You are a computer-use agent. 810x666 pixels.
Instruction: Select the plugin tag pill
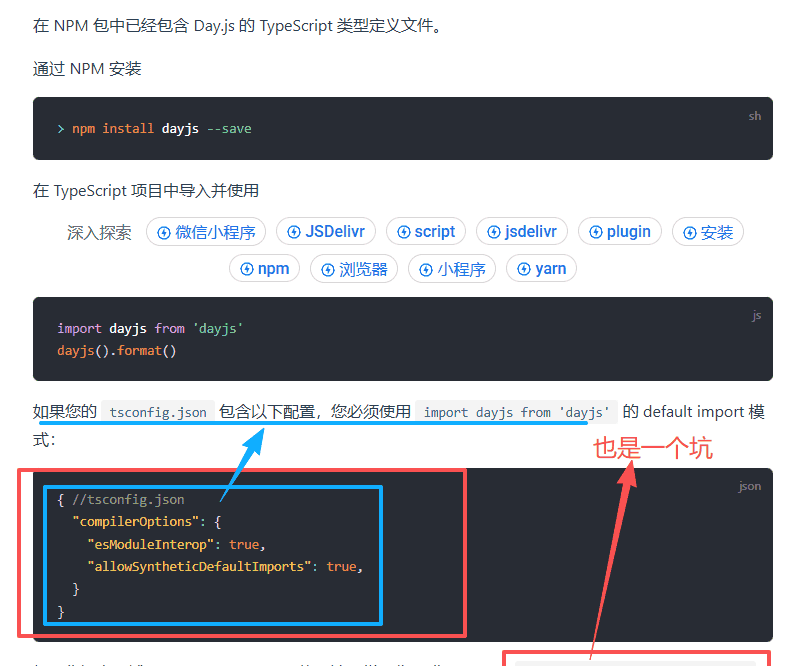[620, 231]
